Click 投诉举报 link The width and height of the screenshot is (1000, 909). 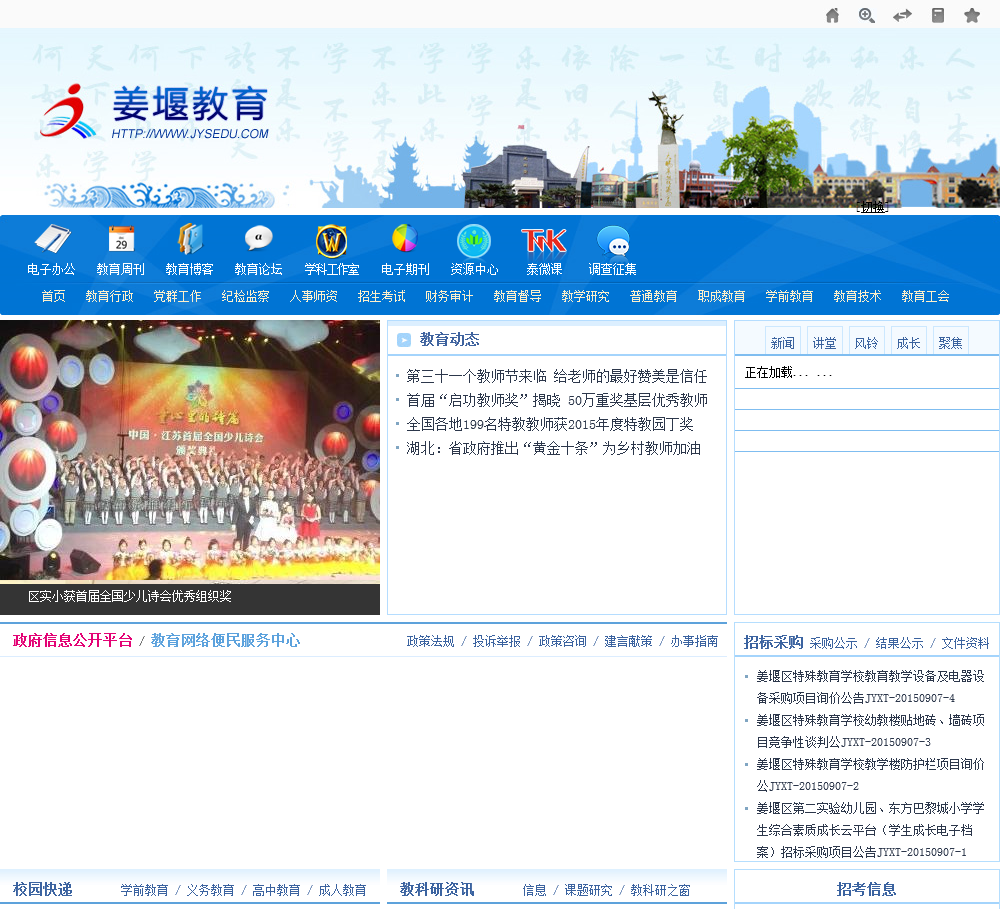pyautogui.click(x=497, y=641)
